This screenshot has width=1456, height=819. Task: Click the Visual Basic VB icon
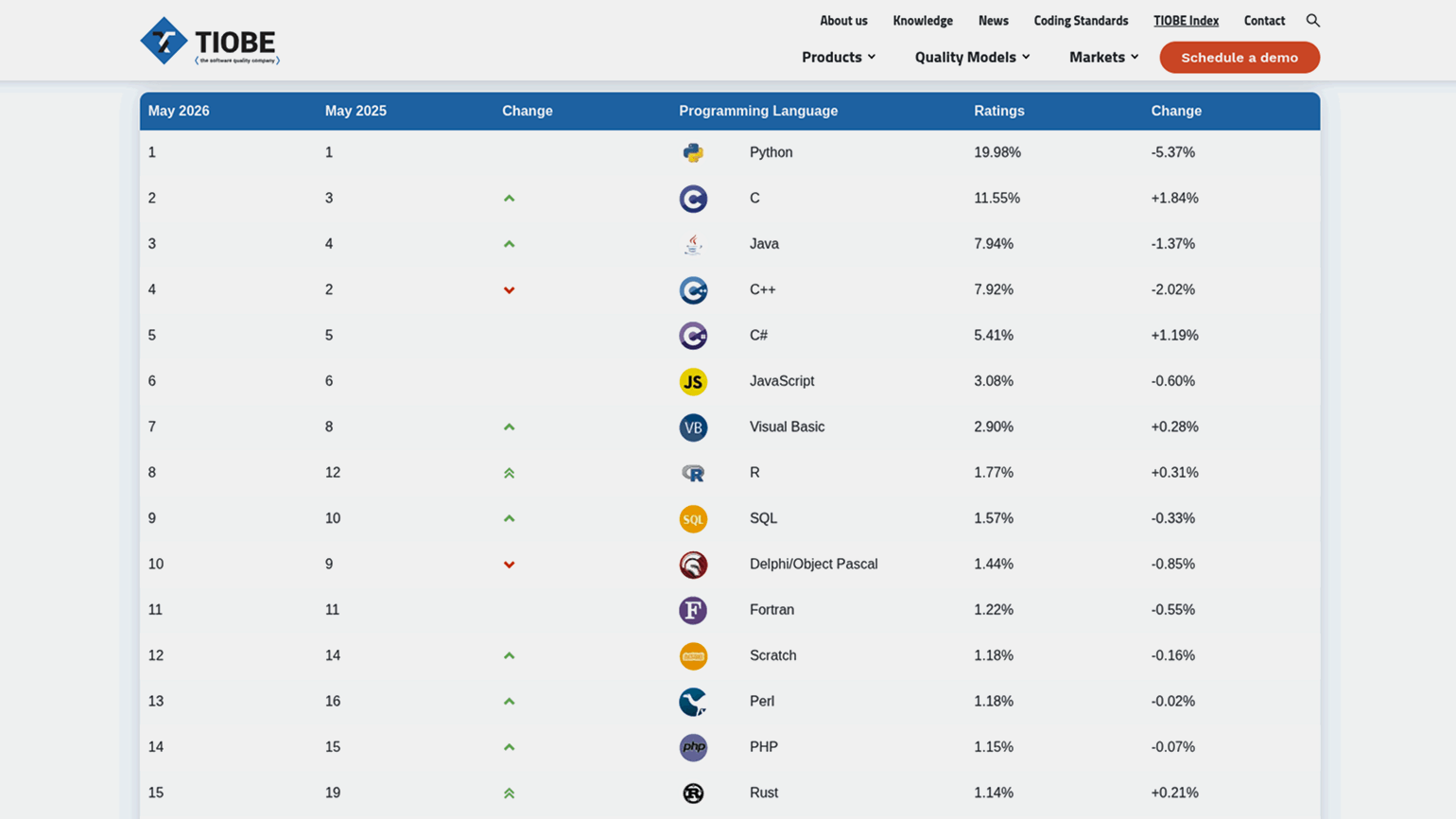click(x=693, y=427)
